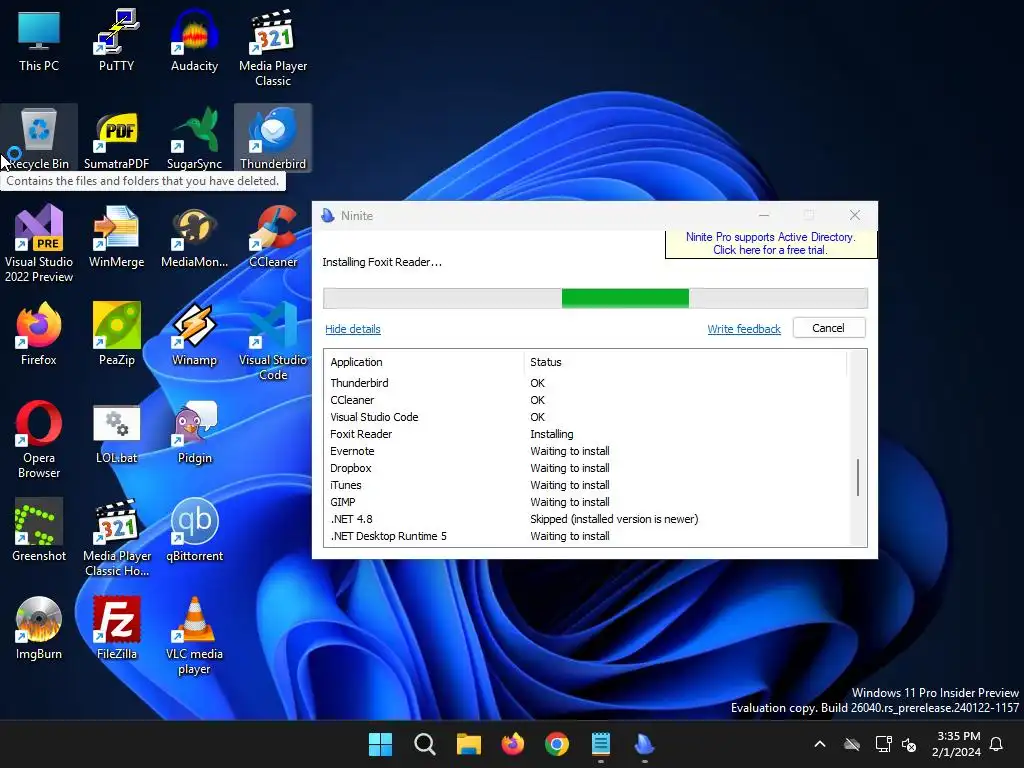This screenshot has height=768, width=1024.
Task: Select the Opera Browser icon
Action: coord(39,440)
